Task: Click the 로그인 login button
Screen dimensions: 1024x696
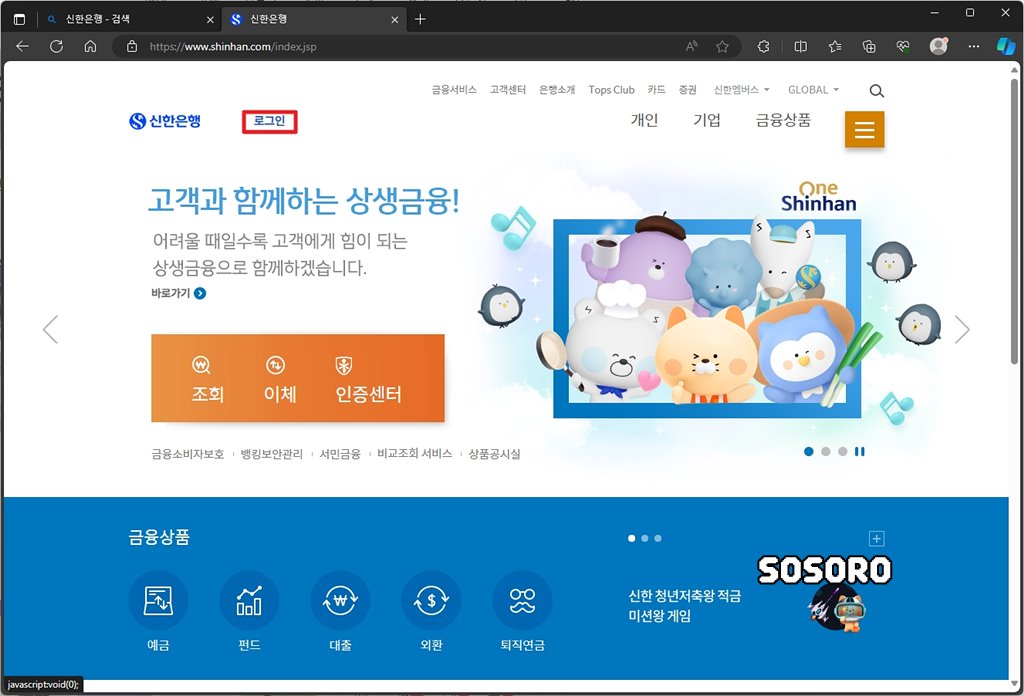Action: coord(270,121)
